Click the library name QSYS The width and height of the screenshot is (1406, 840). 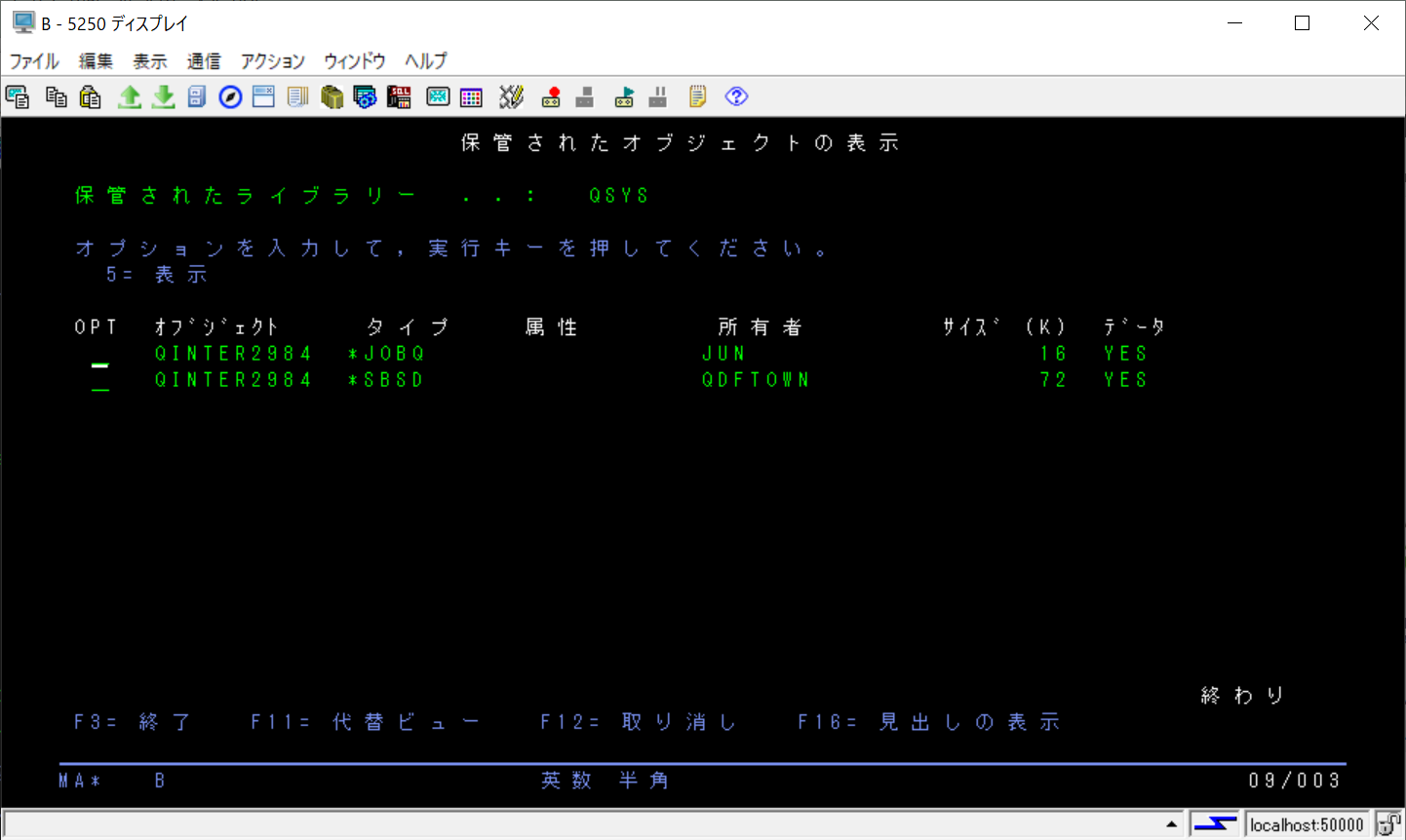point(619,196)
